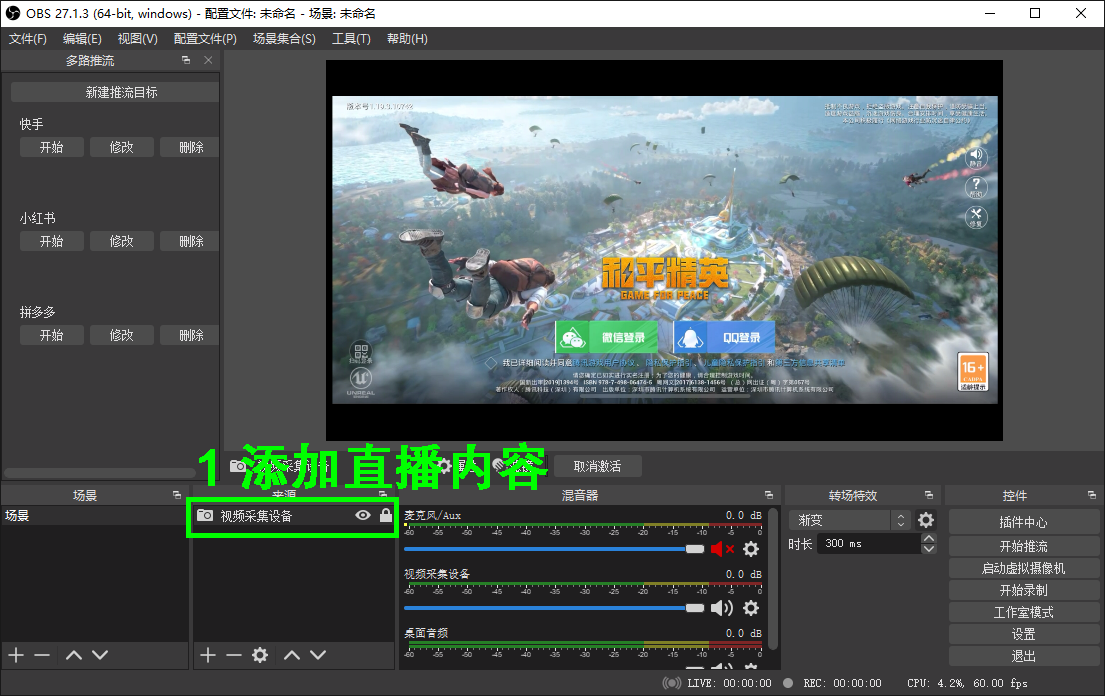Viewport: 1105px width, 696px height.
Task: Decrease transition 时长 with down arrow
Action: [x=929, y=549]
